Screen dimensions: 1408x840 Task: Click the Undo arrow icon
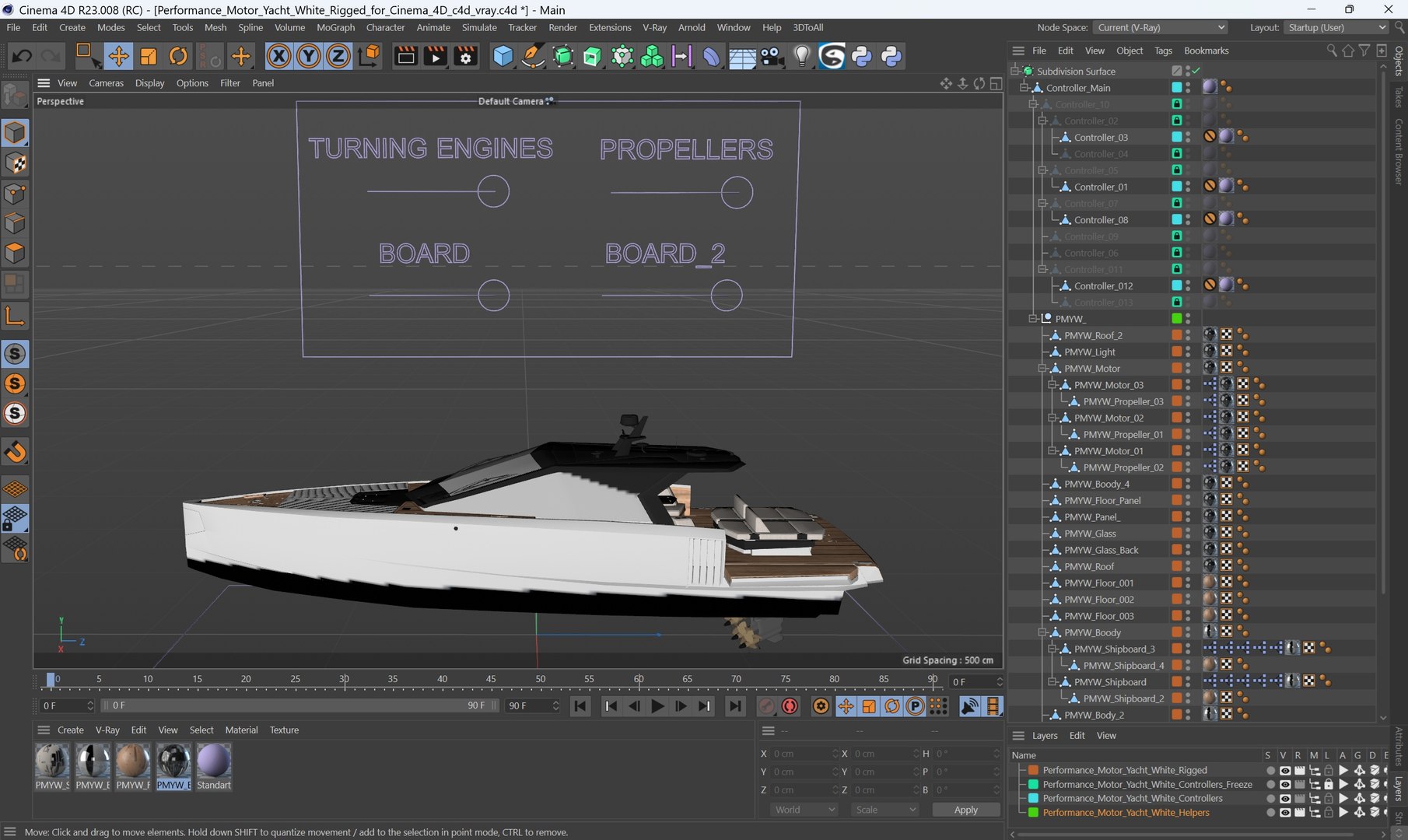click(x=22, y=56)
